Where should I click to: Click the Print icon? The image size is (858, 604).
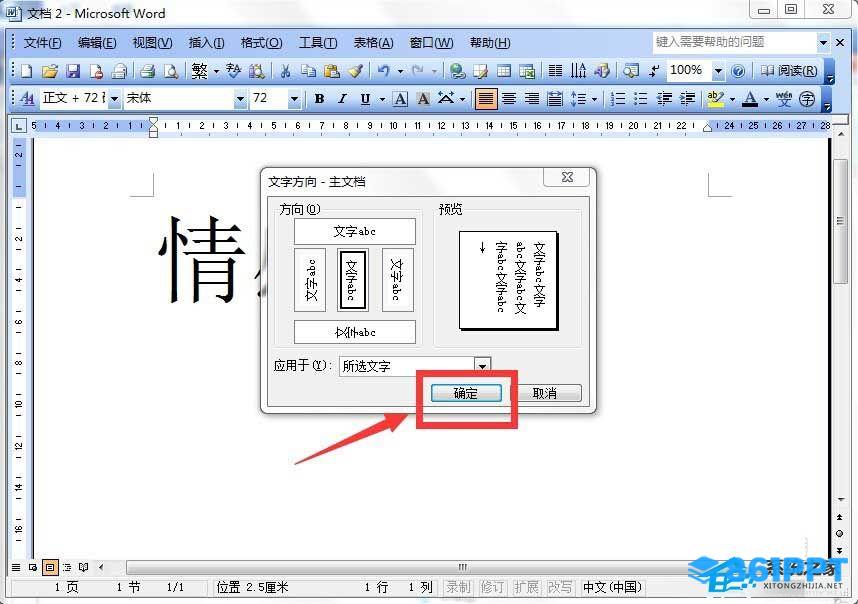[147, 71]
